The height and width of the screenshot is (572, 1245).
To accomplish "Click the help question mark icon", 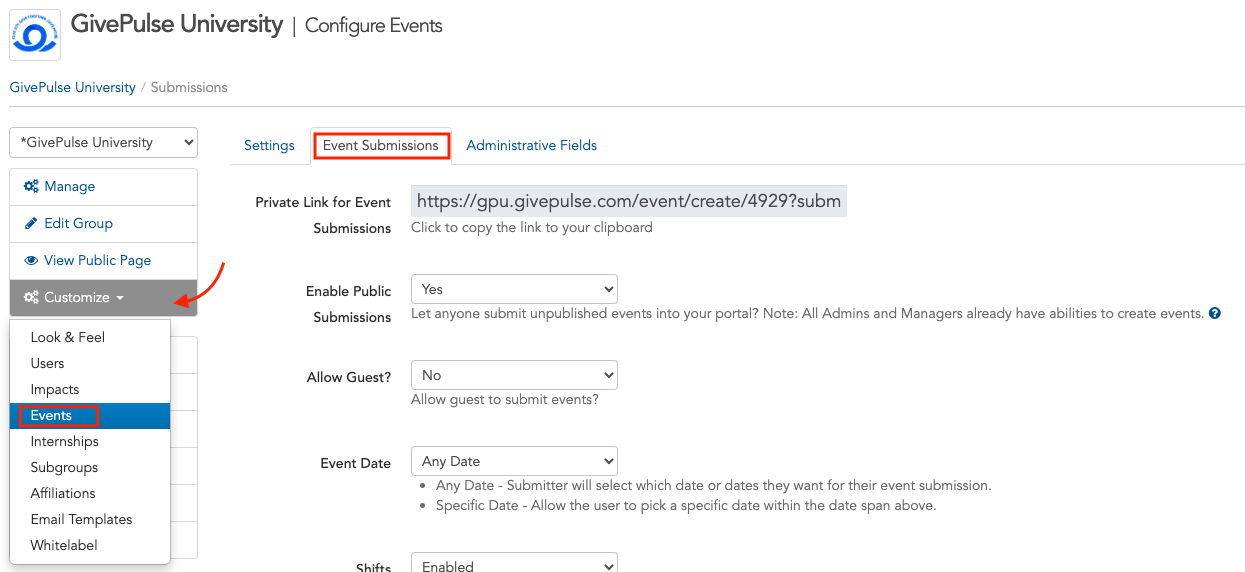I will pos(1215,314).
